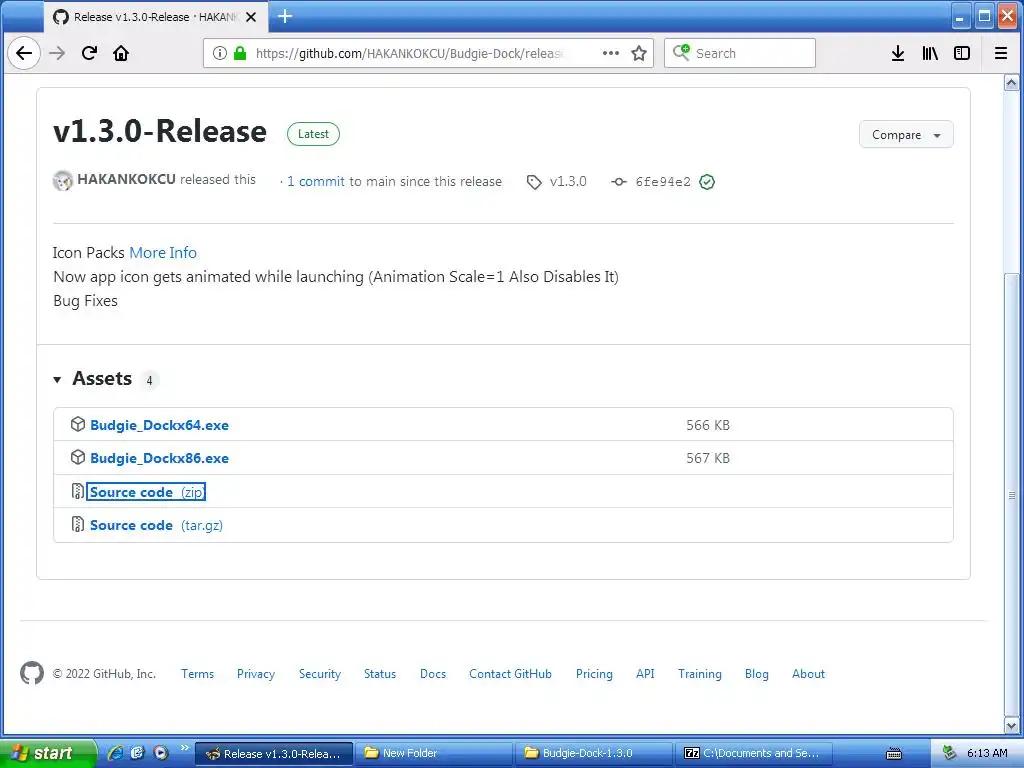This screenshot has width=1024, height=768.
Task: Show site information icon in address bar
Action: 220,53
